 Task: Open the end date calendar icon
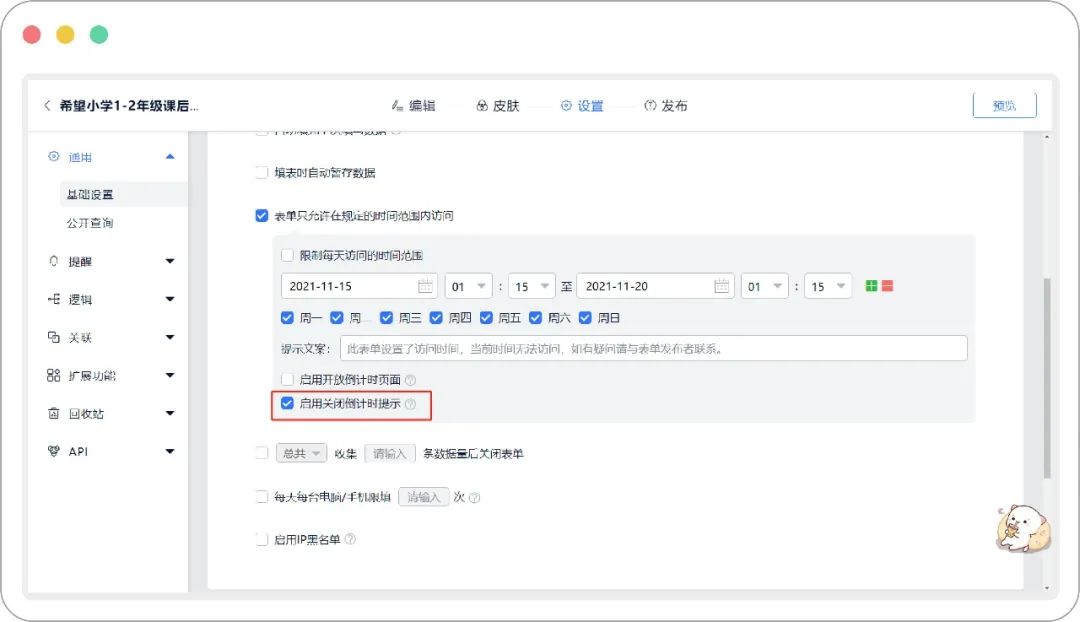tap(721, 286)
